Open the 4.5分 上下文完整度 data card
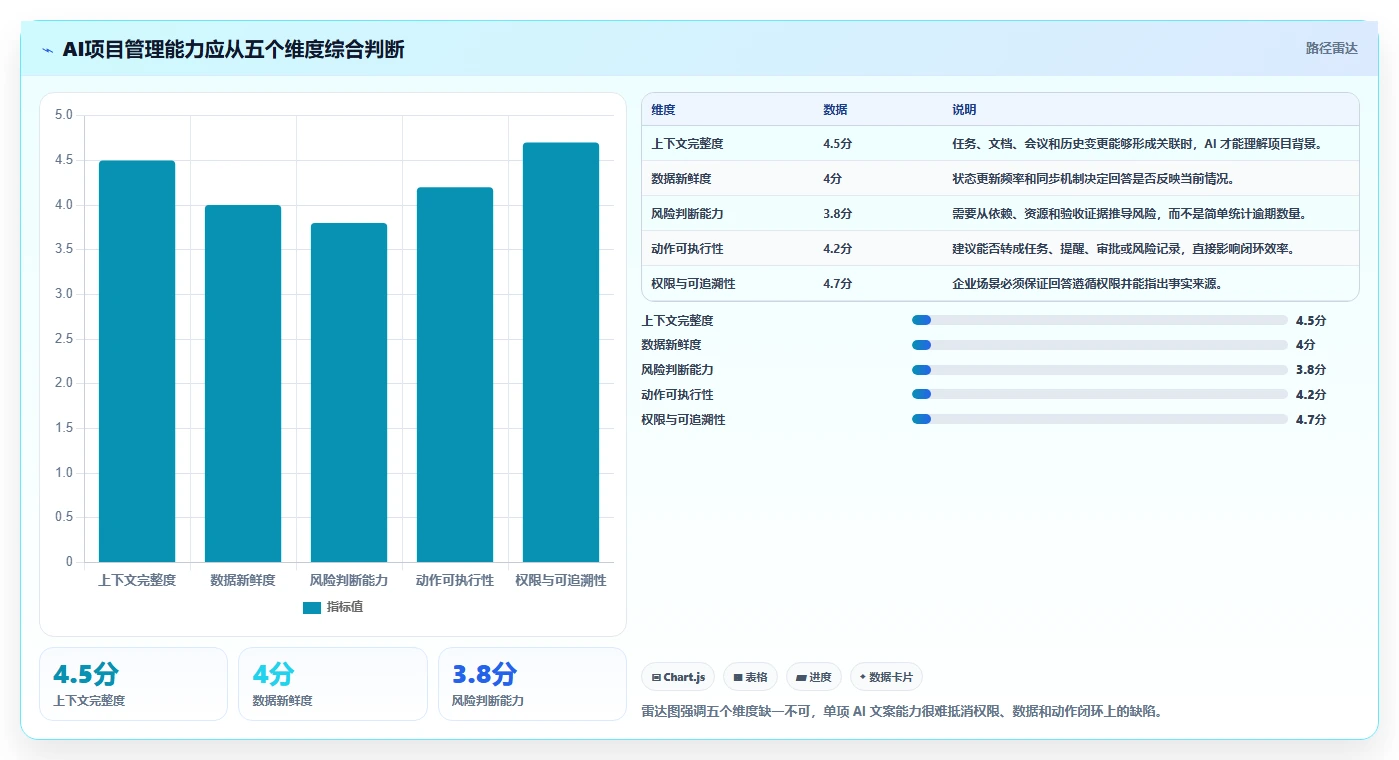The image size is (1399, 760). 133,684
